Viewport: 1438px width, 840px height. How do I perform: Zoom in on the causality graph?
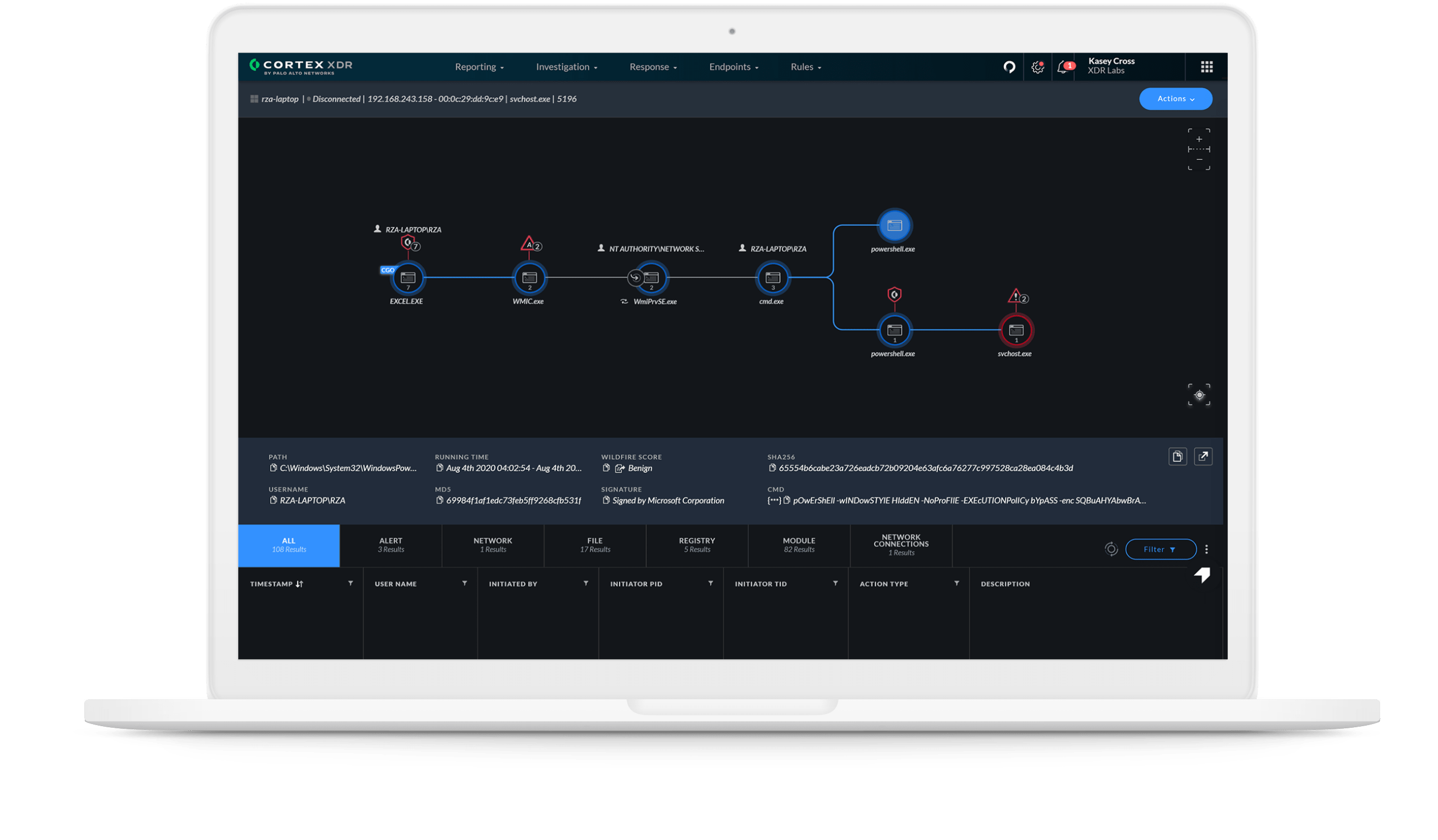[1199, 139]
